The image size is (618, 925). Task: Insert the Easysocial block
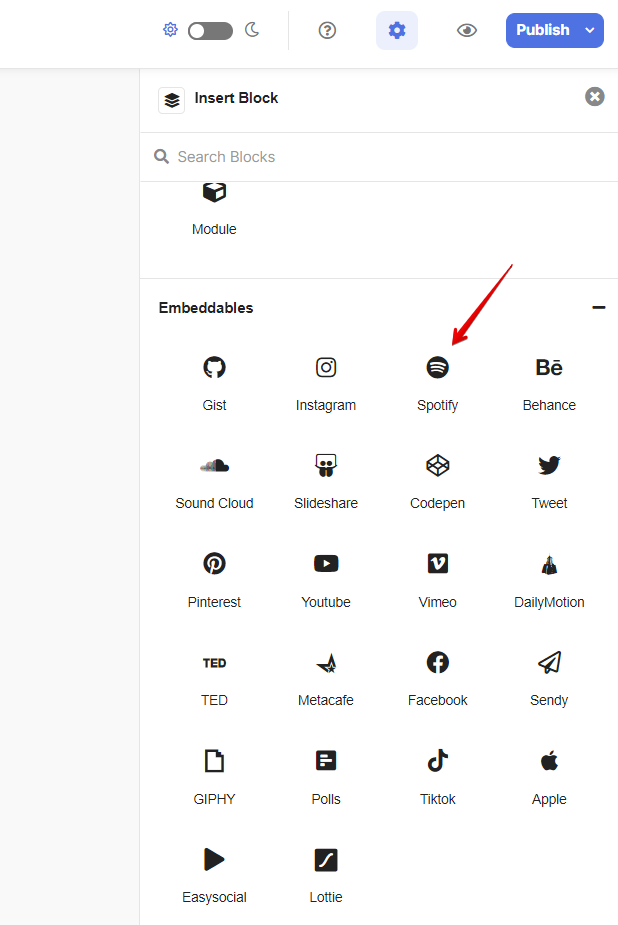click(214, 876)
